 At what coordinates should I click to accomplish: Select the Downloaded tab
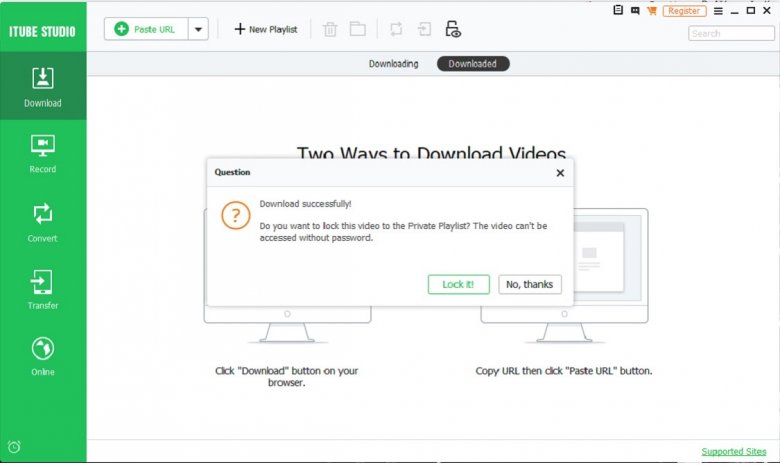(x=472, y=64)
